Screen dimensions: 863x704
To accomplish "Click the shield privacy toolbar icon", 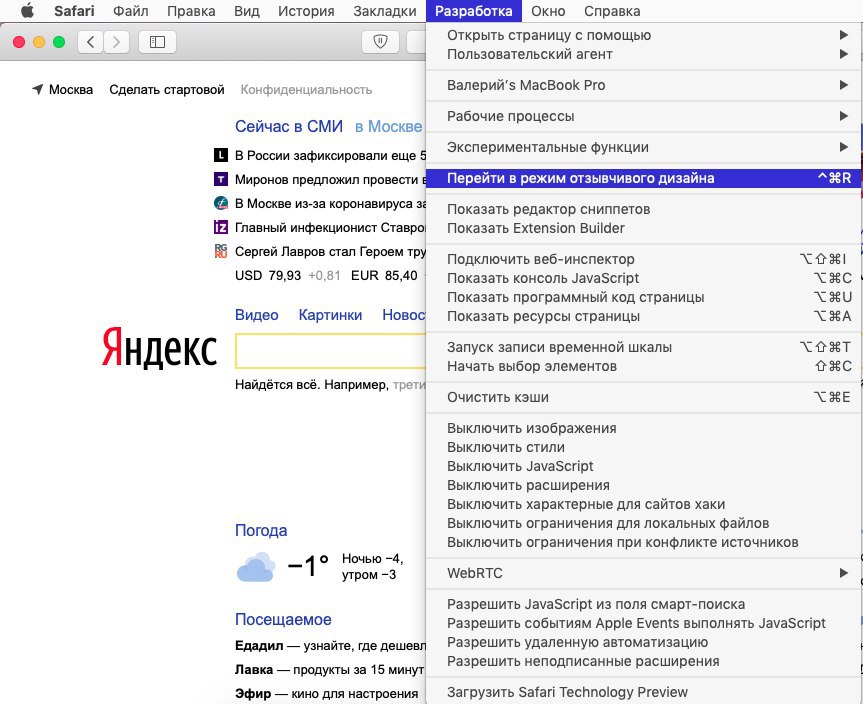I will coord(380,42).
